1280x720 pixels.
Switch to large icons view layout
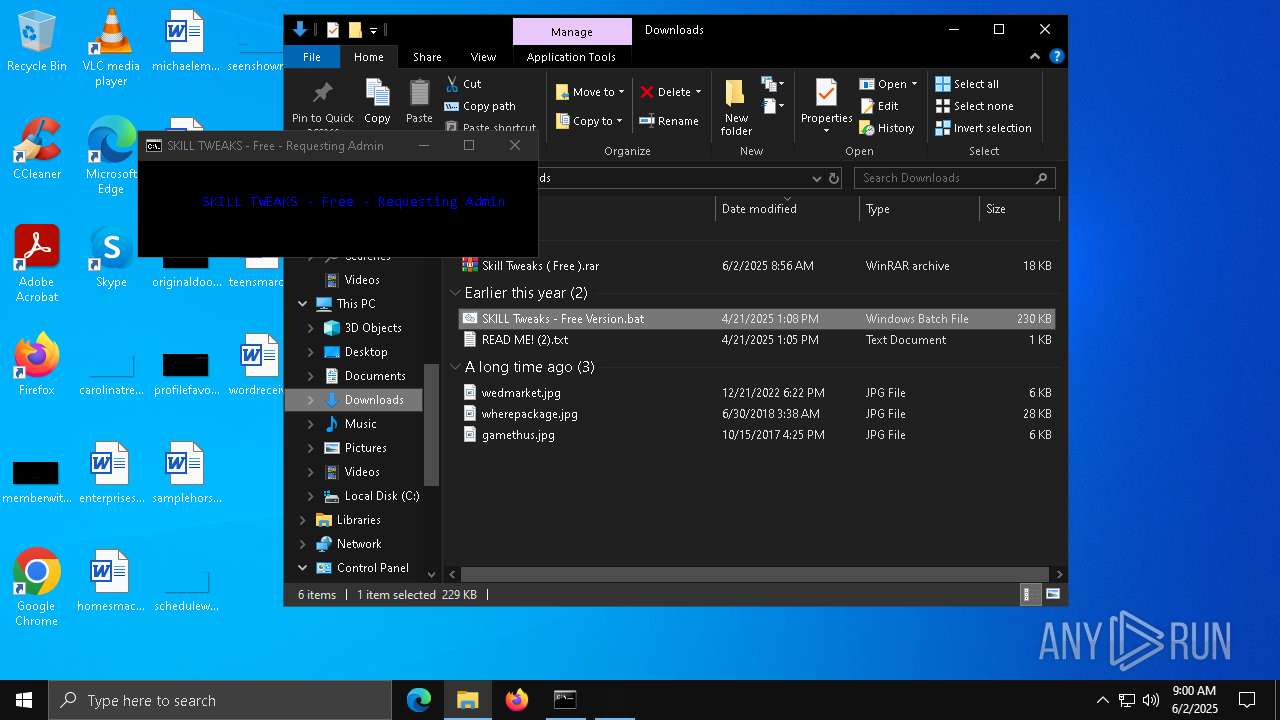click(x=1052, y=595)
